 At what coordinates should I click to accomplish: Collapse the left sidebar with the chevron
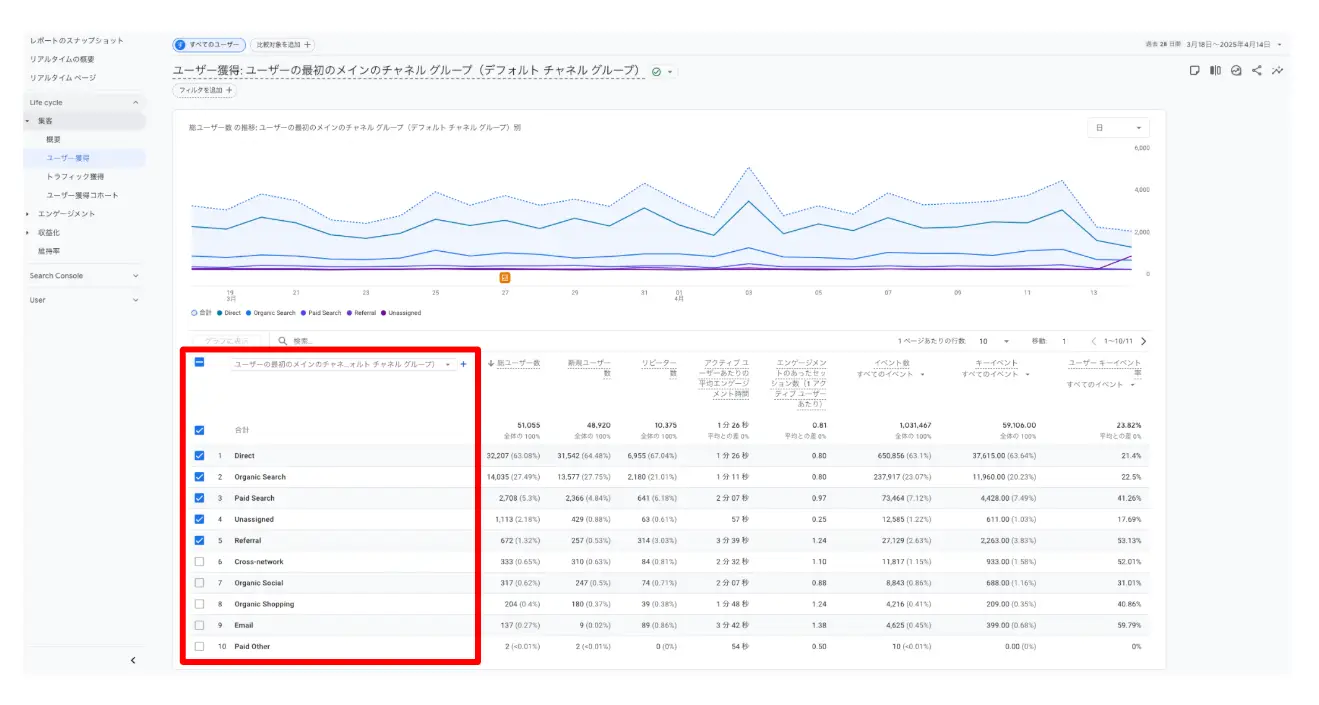[133, 660]
